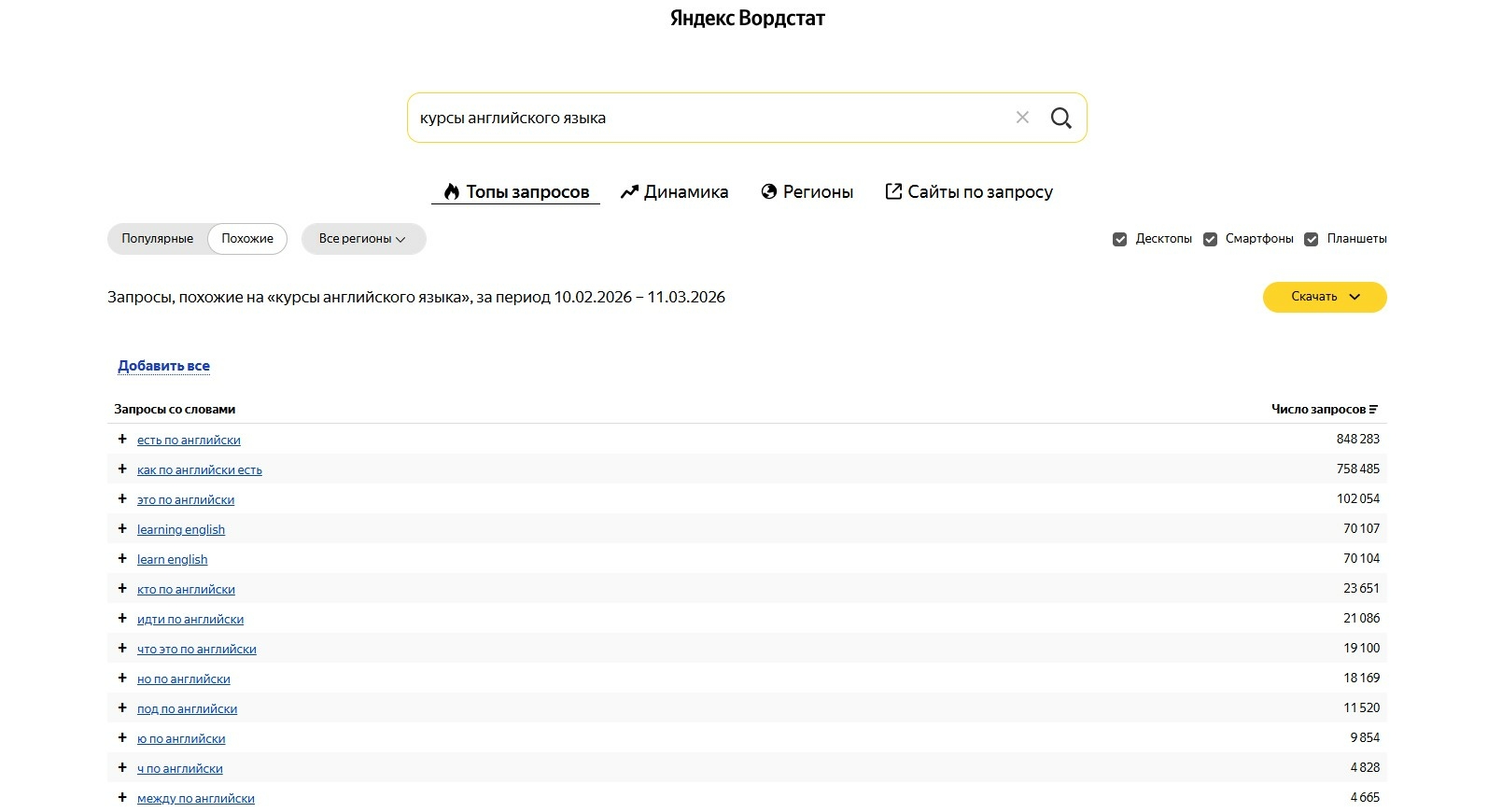Toggle the Планшеты checkbox
Image resolution: width=1502 pixels, height=812 pixels.
[1311, 240]
